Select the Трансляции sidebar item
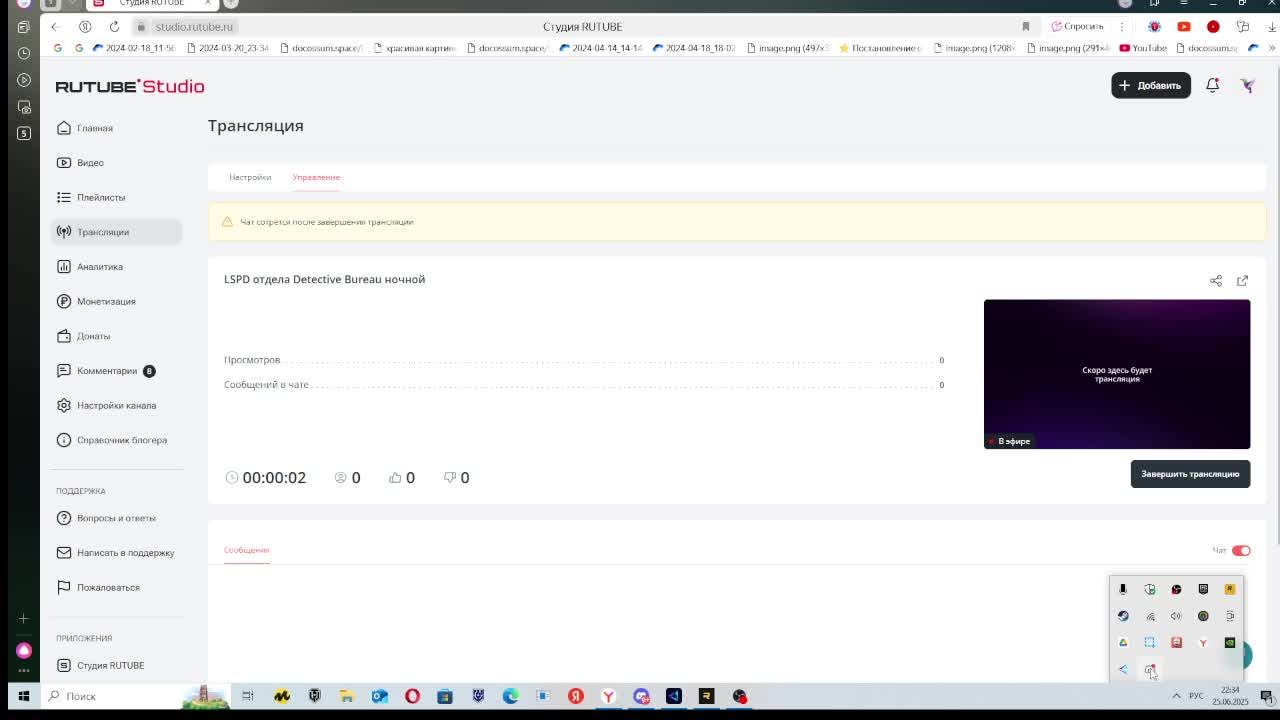Viewport: 1280px width, 720px height. click(116, 232)
